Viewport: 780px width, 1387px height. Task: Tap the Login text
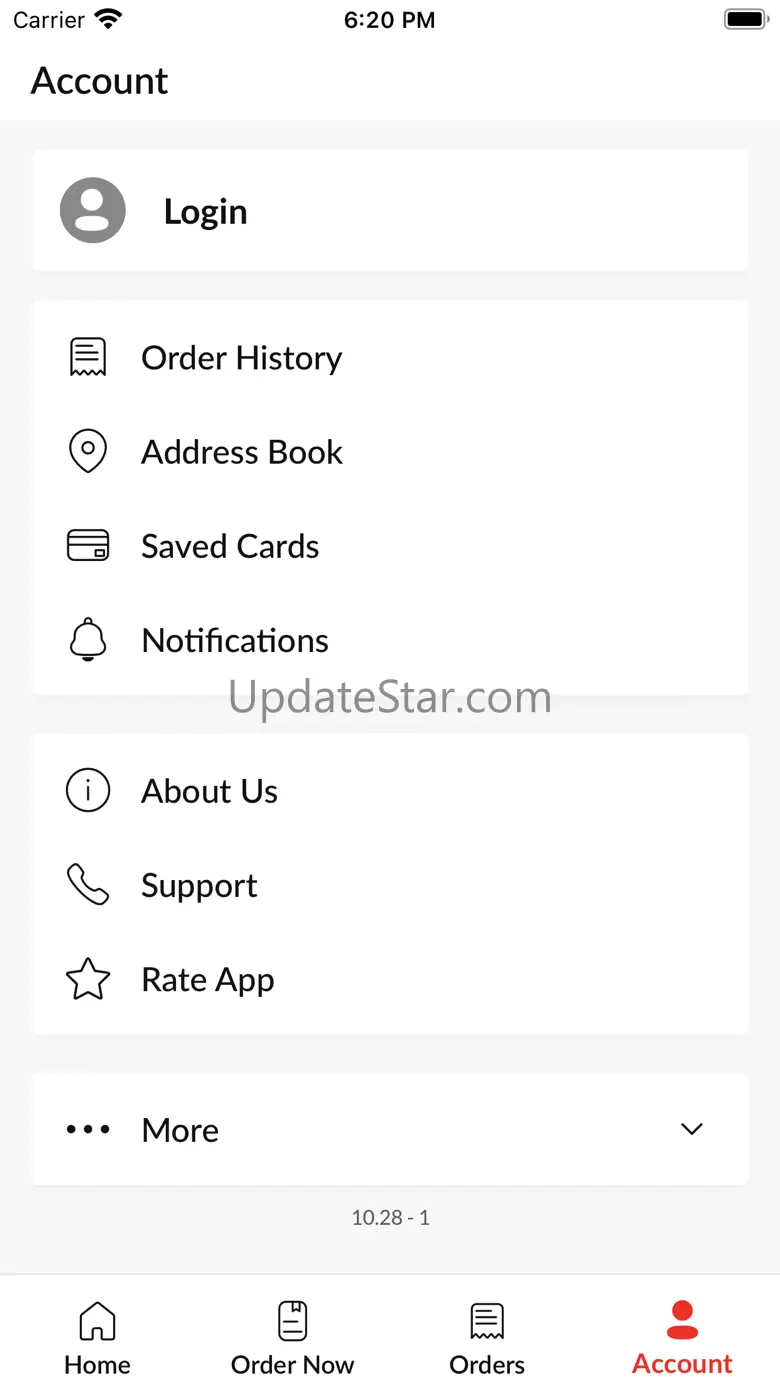[x=205, y=211]
